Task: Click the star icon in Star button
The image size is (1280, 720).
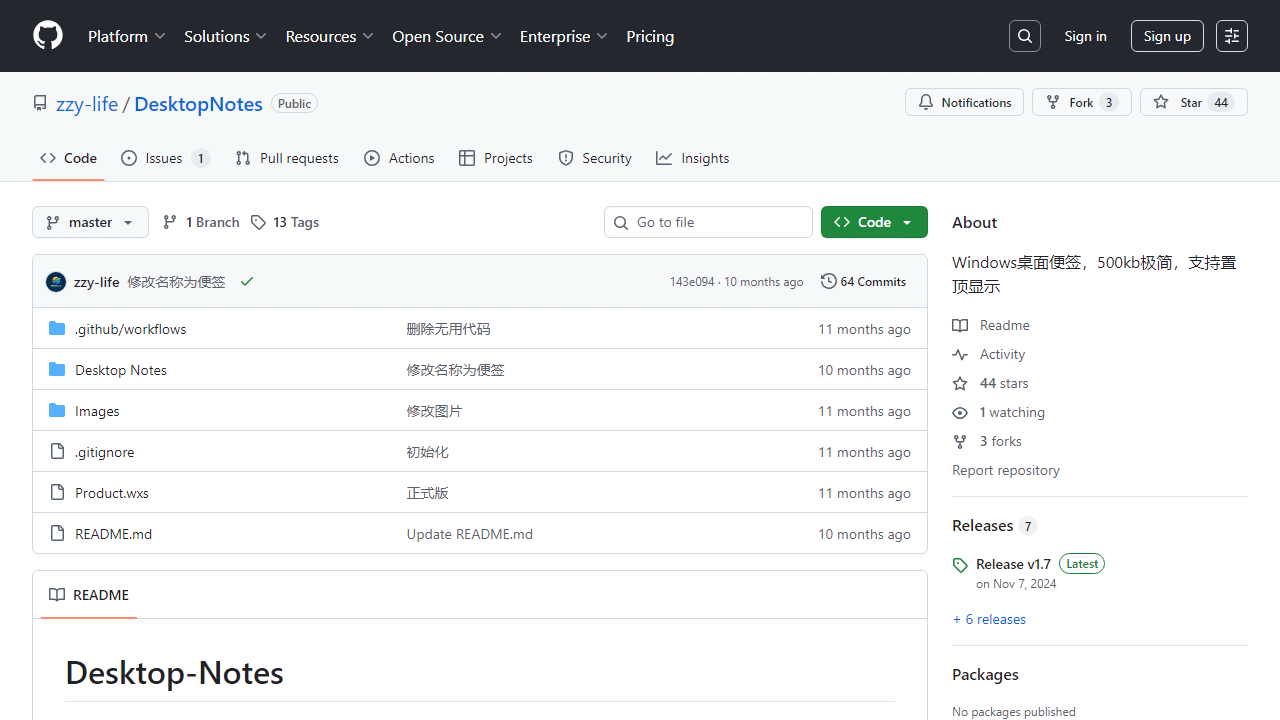Action: tap(1161, 102)
